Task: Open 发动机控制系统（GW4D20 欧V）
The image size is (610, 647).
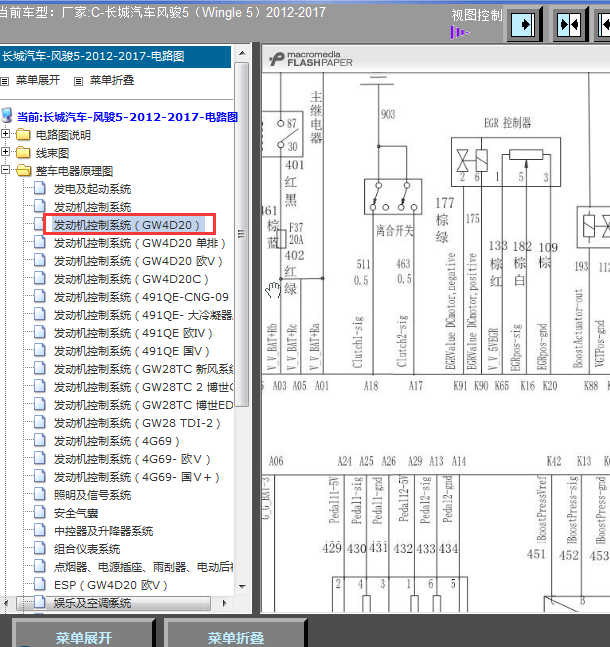Action: (x=138, y=261)
